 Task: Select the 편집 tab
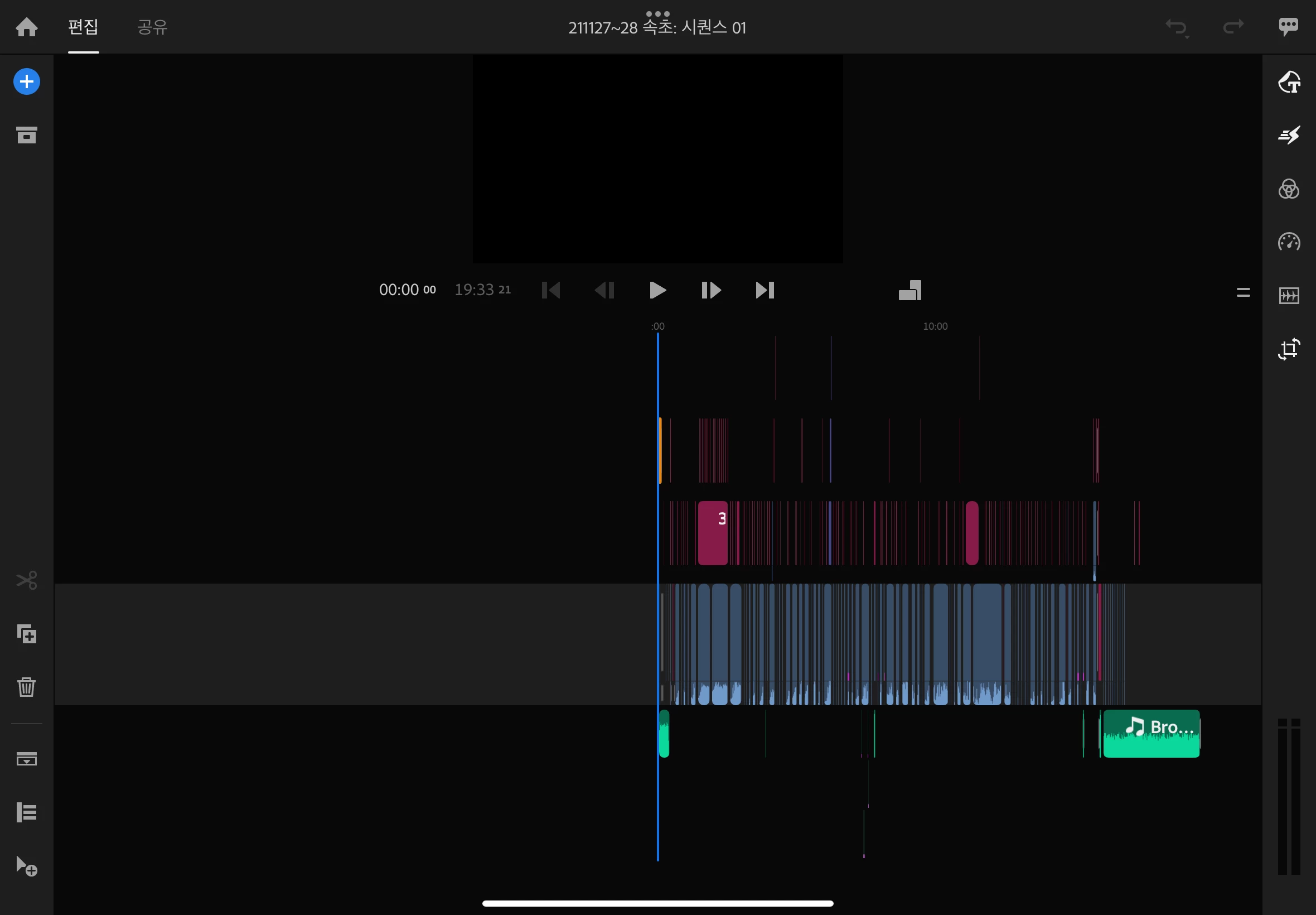click(83, 27)
